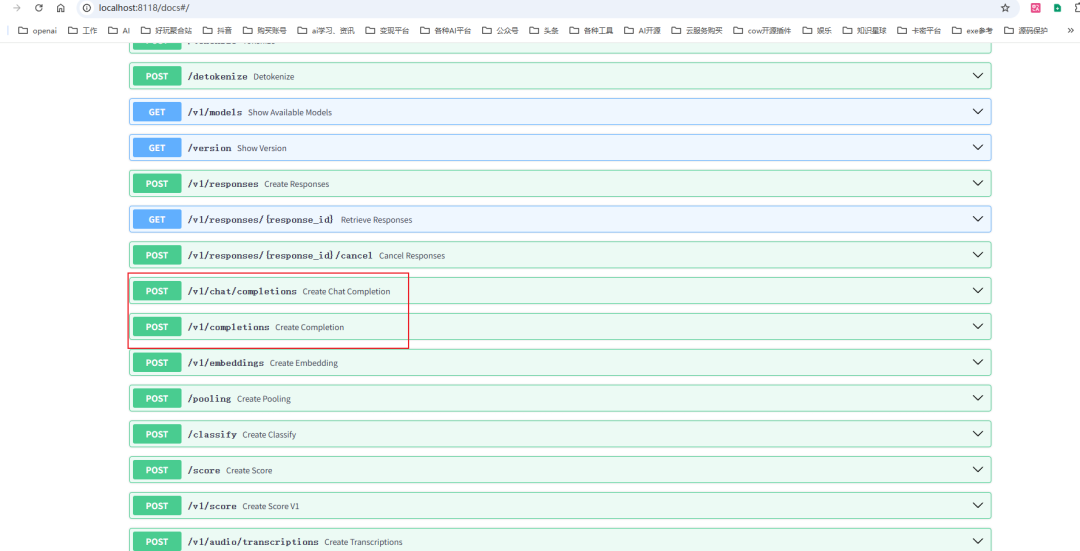Expand the /detokenize endpoint chevron
The image size is (1080, 551).
977,76
